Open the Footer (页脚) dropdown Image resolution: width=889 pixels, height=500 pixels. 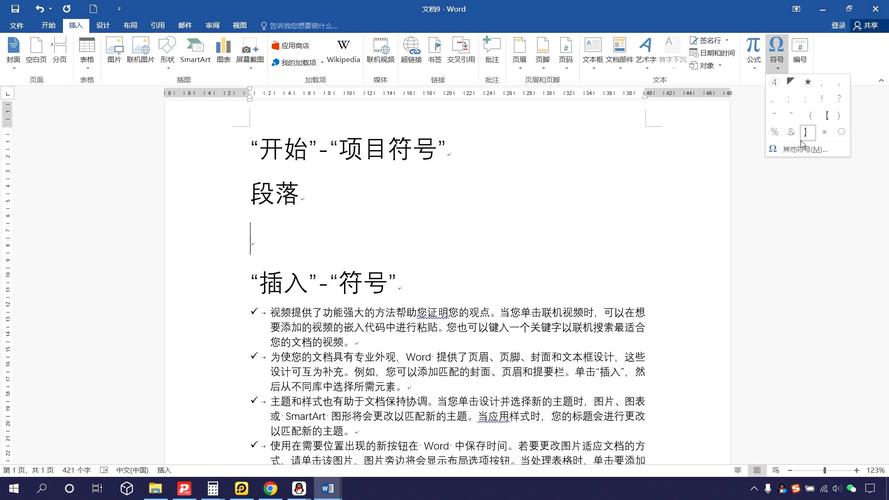pyautogui.click(x=543, y=51)
